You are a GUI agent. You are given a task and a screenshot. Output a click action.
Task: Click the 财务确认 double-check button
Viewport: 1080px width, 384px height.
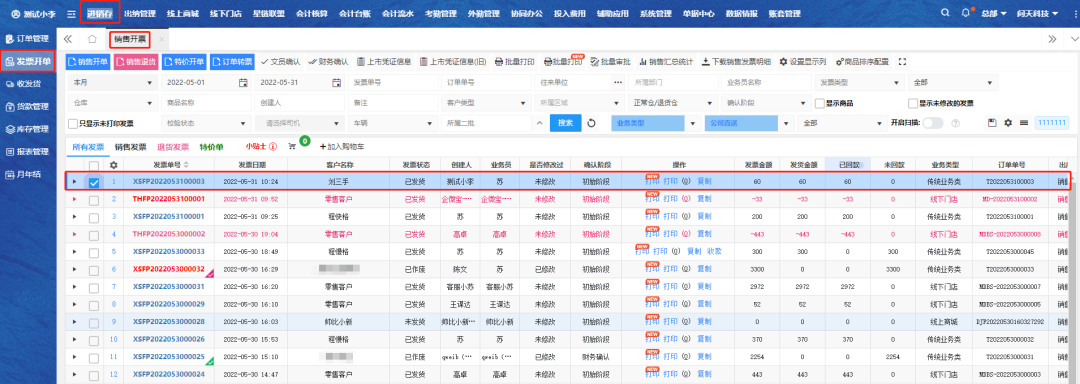coord(329,62)
